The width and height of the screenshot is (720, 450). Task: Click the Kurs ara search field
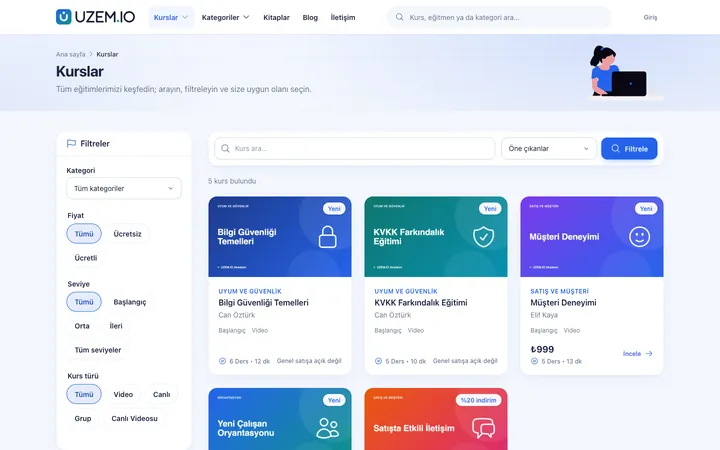click(354, 149)
